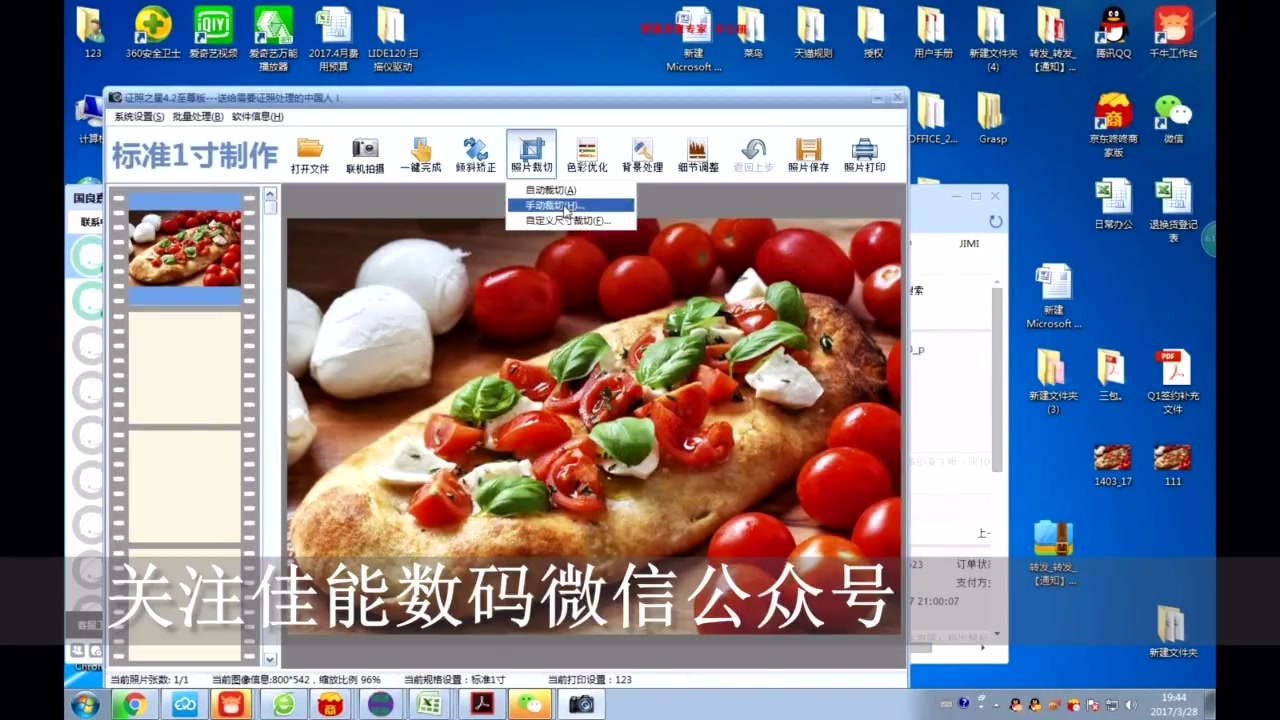Open the 批量处理(B) menu
This screenshot has width=1280, height=720.
[x=198, y=117]
